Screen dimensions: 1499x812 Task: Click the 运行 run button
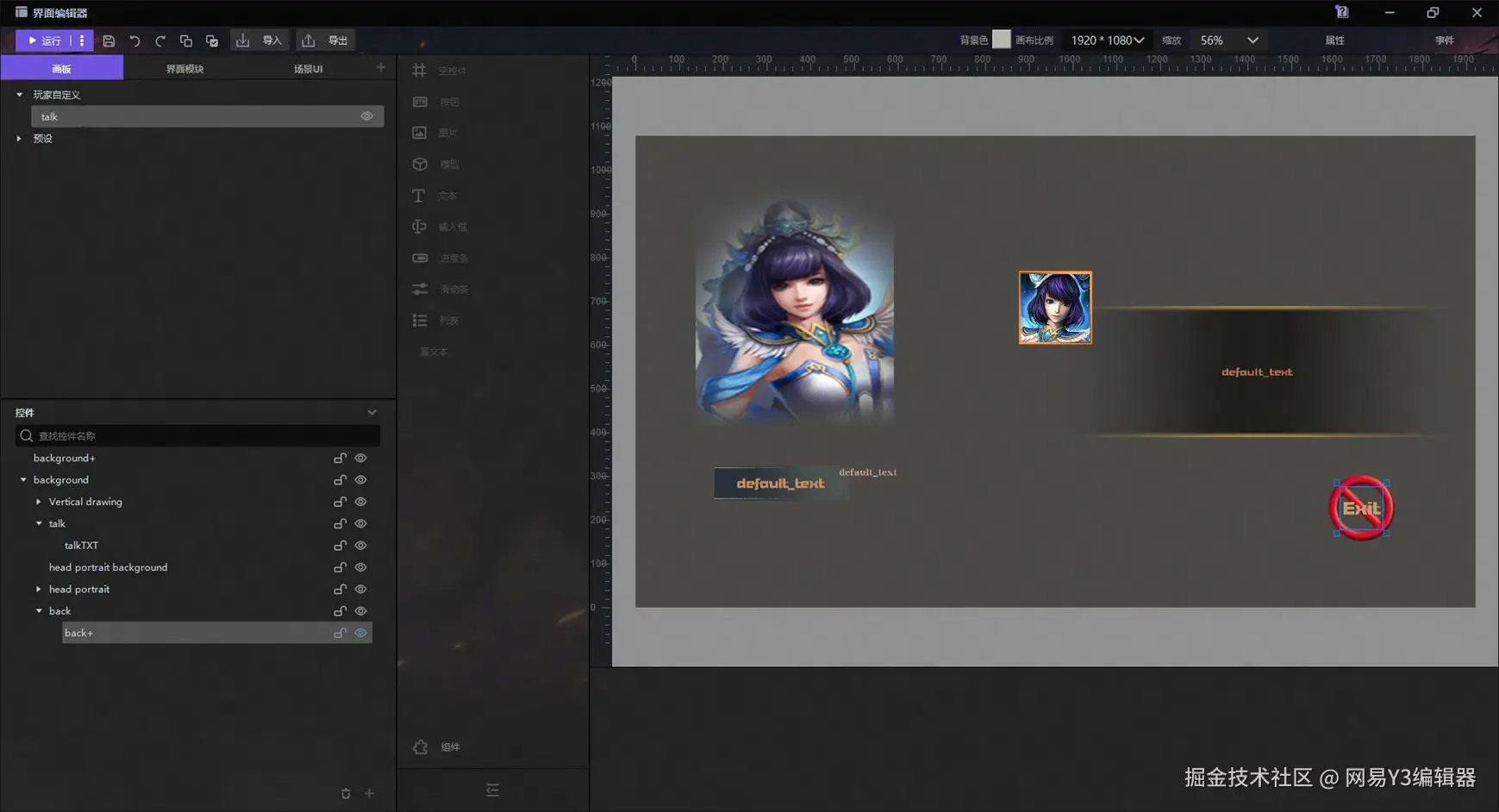(44, 41)
